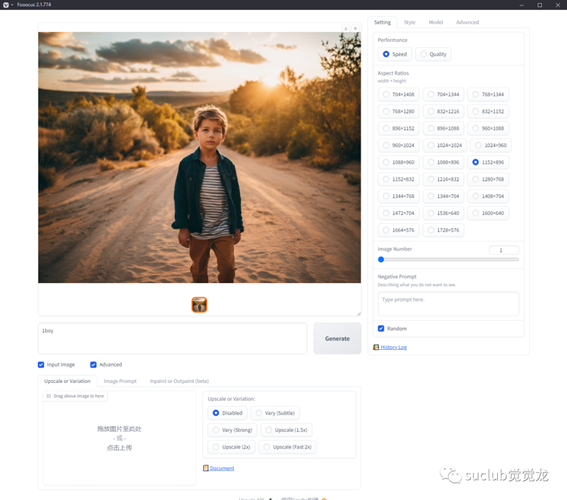Click the Document icon beside the link

pyautogui.click(x=206, y=468)
